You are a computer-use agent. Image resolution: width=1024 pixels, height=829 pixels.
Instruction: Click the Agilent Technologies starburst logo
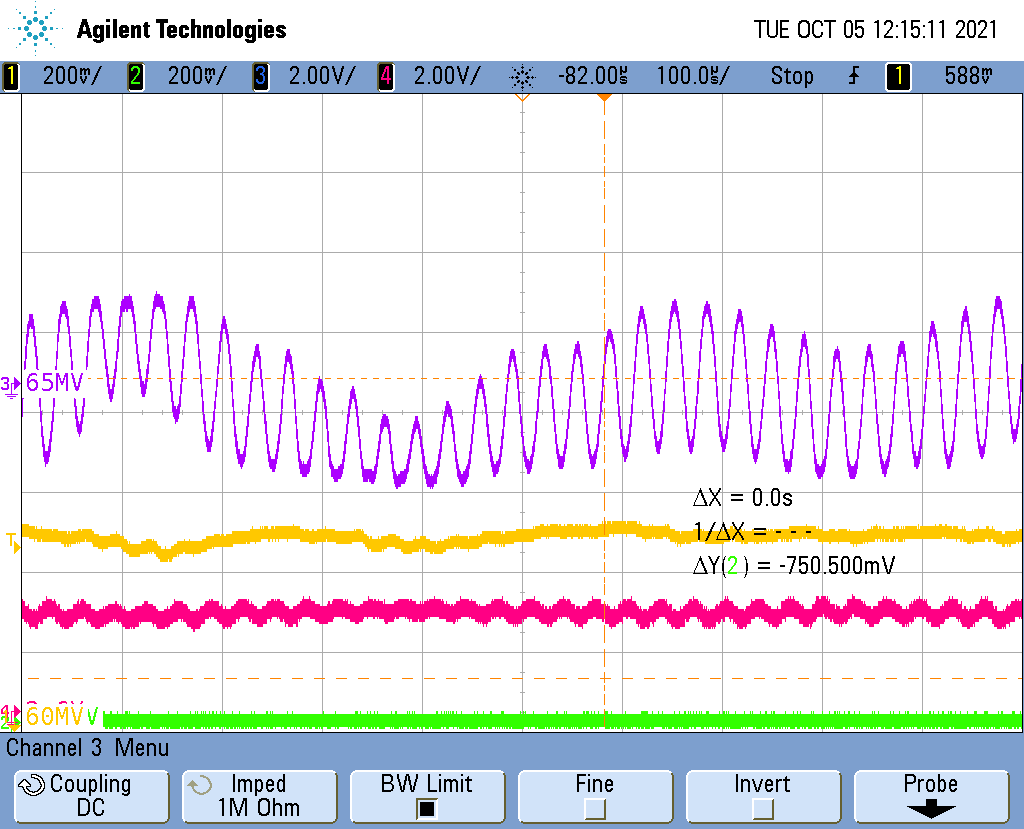35,28
